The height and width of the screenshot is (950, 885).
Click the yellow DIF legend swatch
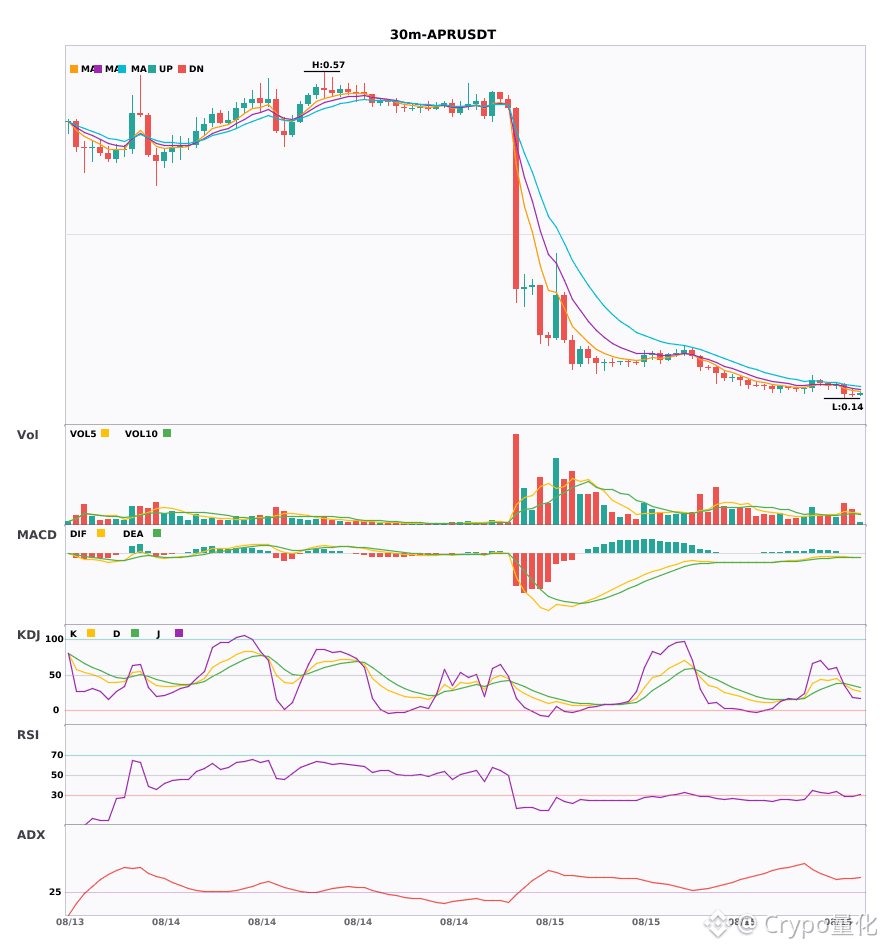[x=101, y=533]
